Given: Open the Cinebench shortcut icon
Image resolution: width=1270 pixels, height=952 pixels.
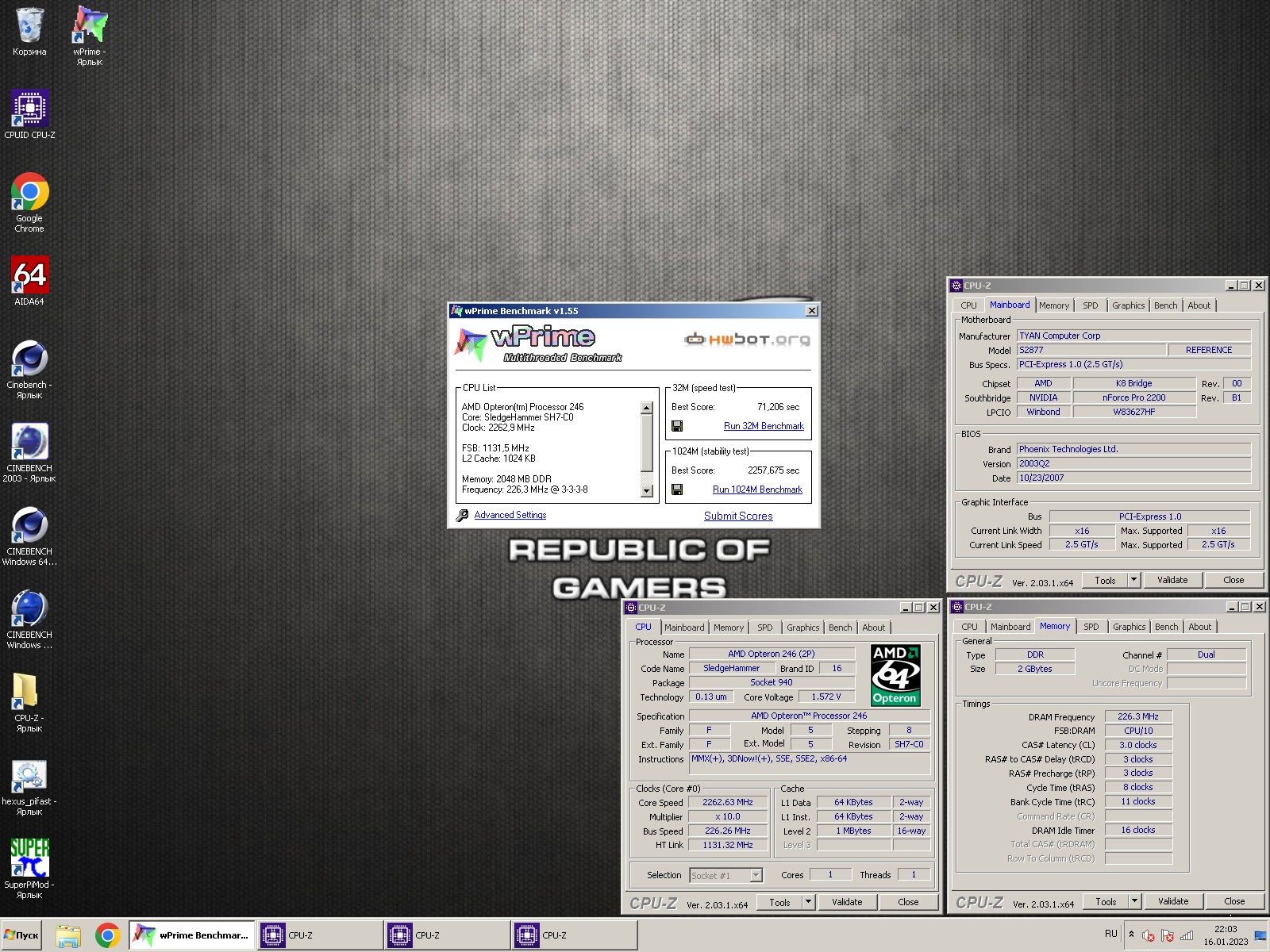Looking at the screenshot, I should 29,370.
